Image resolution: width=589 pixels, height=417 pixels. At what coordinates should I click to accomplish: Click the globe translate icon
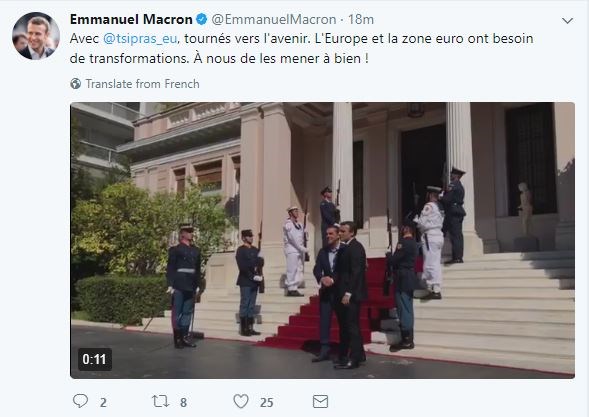tap(76, 83)
